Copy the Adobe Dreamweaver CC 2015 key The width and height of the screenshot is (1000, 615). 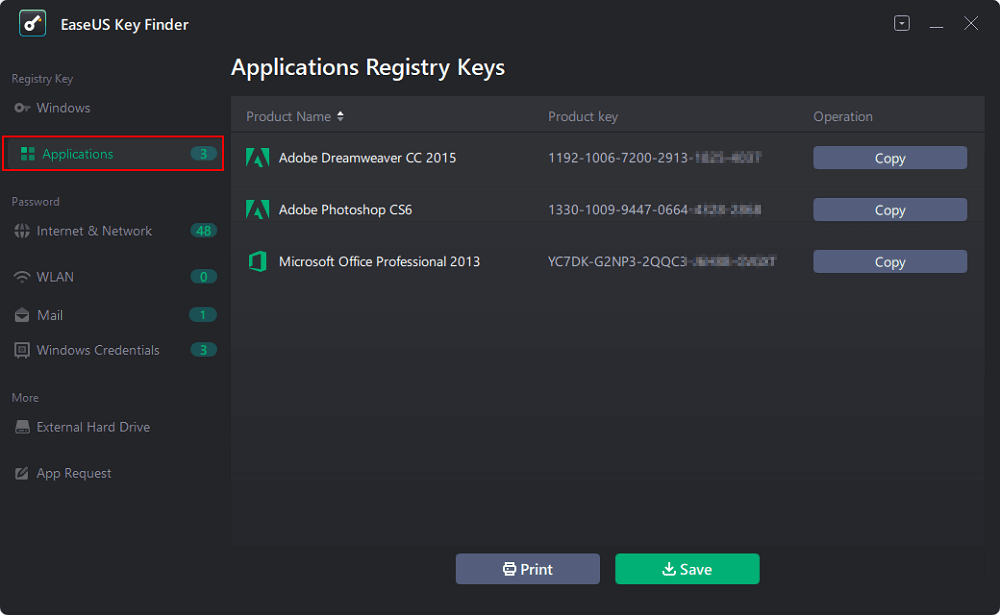(x=889, y=158)
